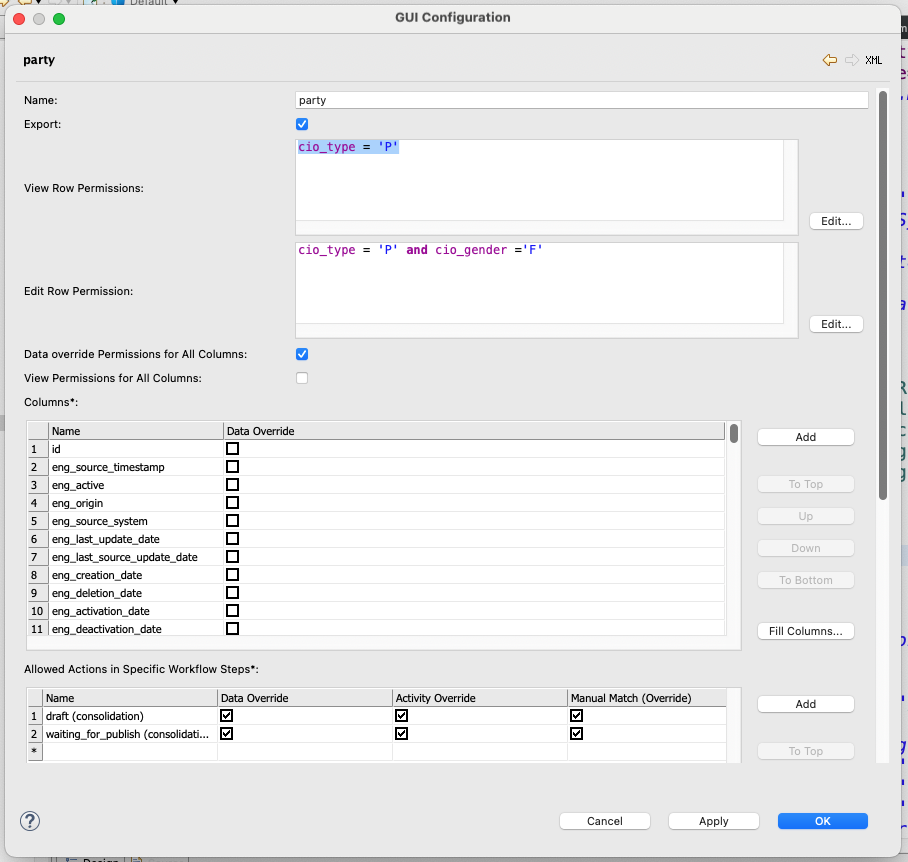Viewport: 908px width, 862px height.
Task: Uncheck Data override Permissions for All Columns
Action: 301,353
